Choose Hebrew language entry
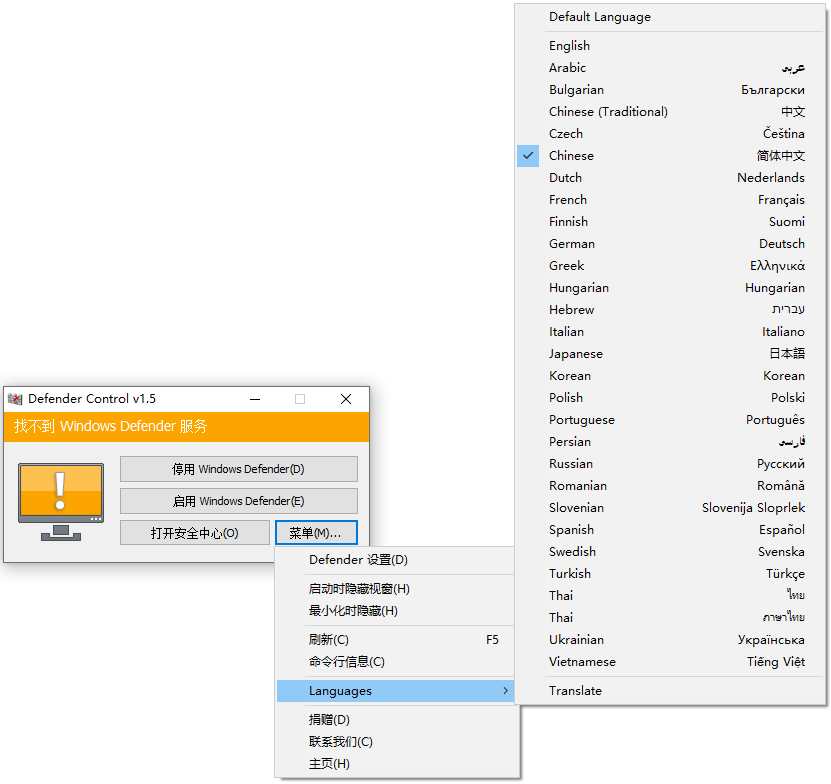 [x=670, y=310]
